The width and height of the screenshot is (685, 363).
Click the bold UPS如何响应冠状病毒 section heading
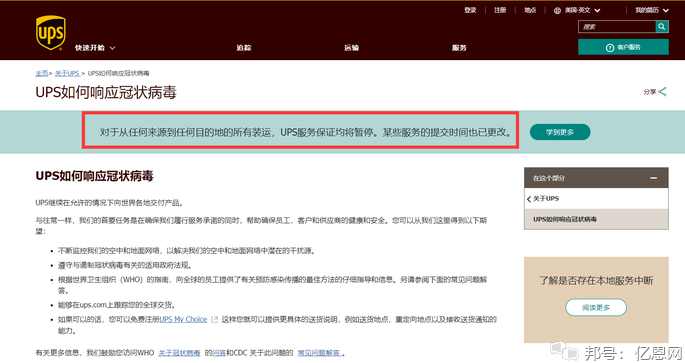point(94,176)
